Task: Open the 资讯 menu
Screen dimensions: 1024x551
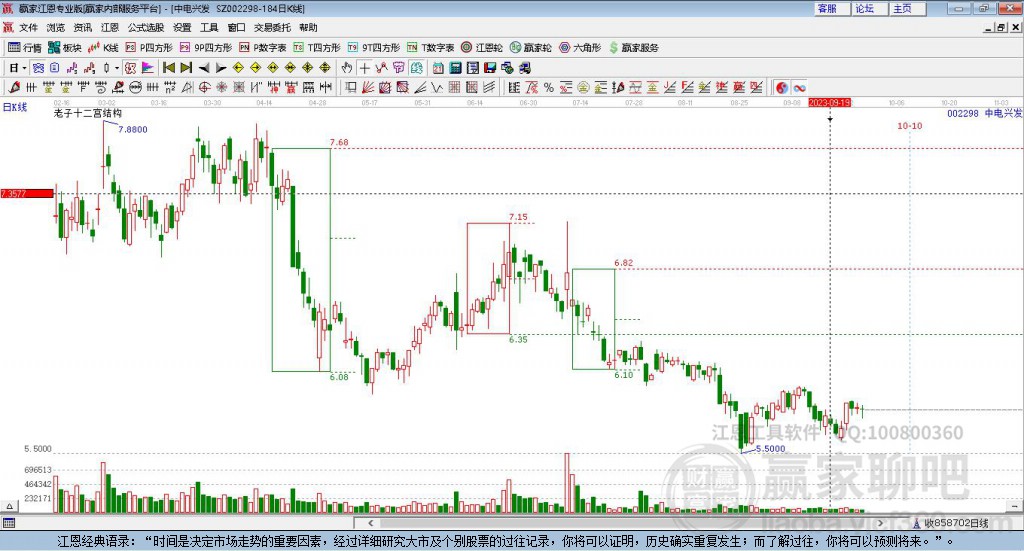Action: 83,27
